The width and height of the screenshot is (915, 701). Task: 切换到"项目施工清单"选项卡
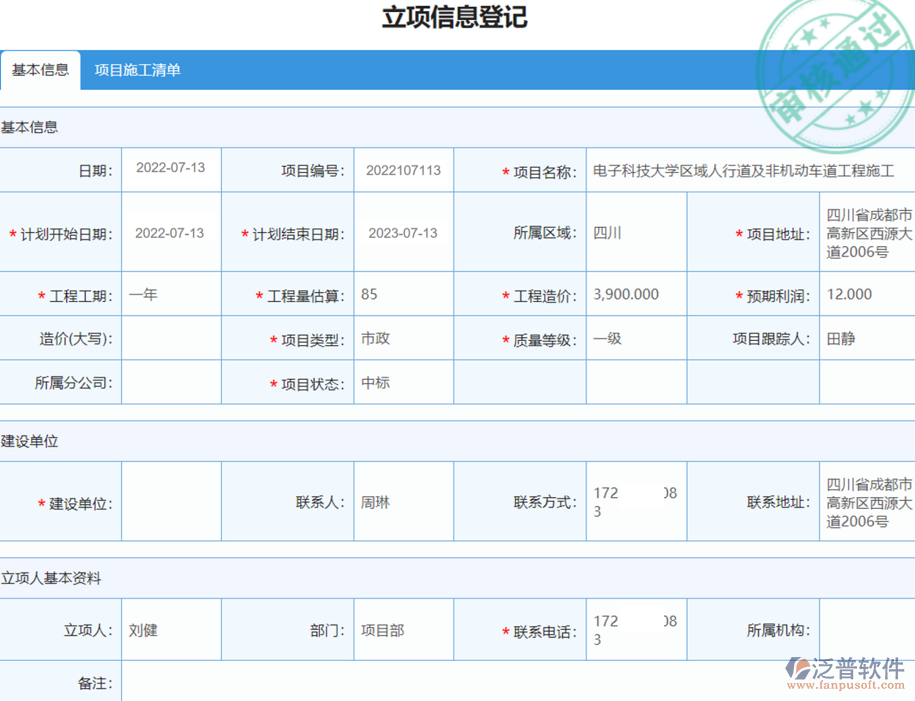pos(135,70)
